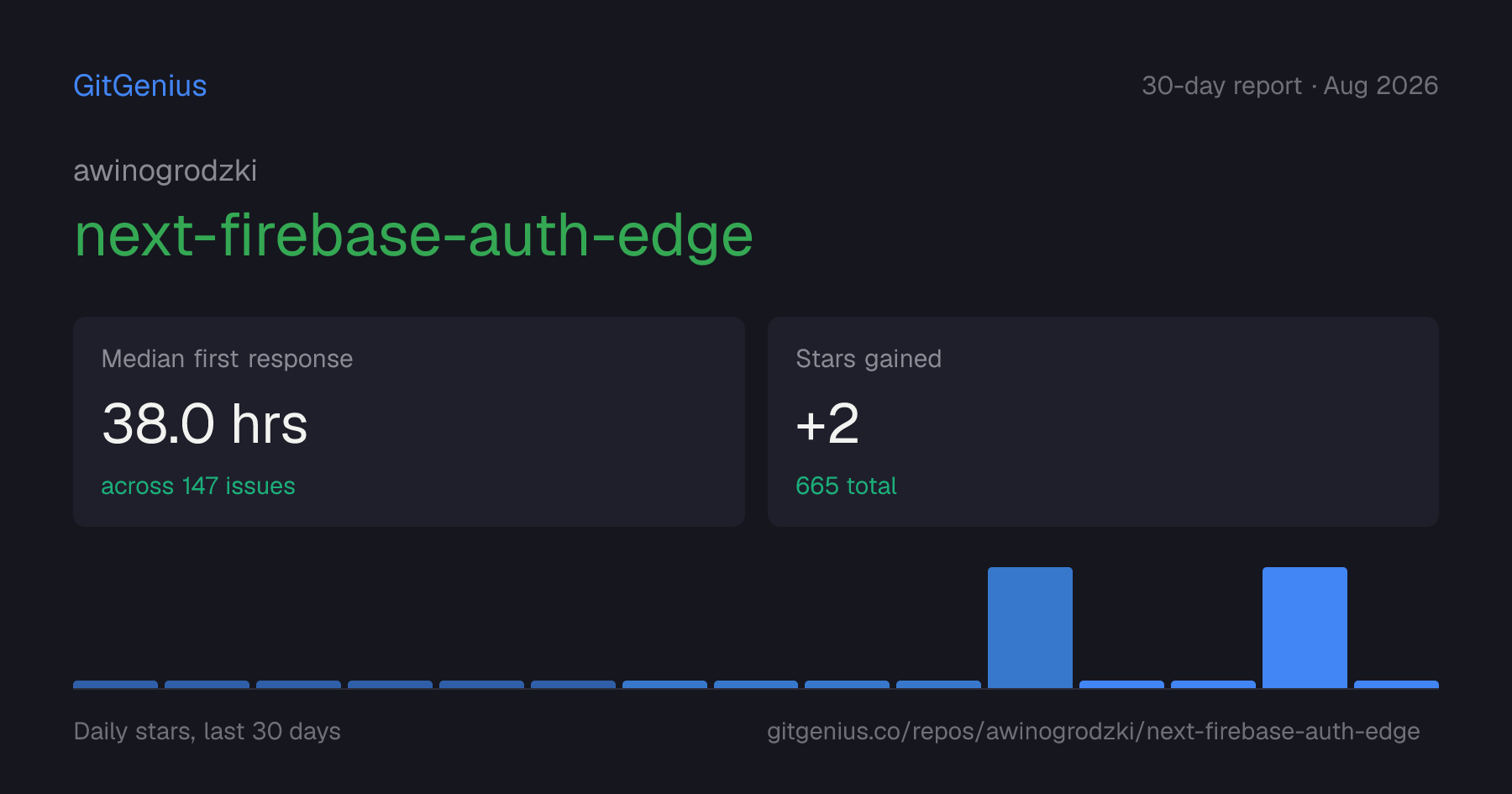Select the 38.0 hrs value
Image resolution: width=1512 pixels, height=794 pixels.
[x=205, y=423]
